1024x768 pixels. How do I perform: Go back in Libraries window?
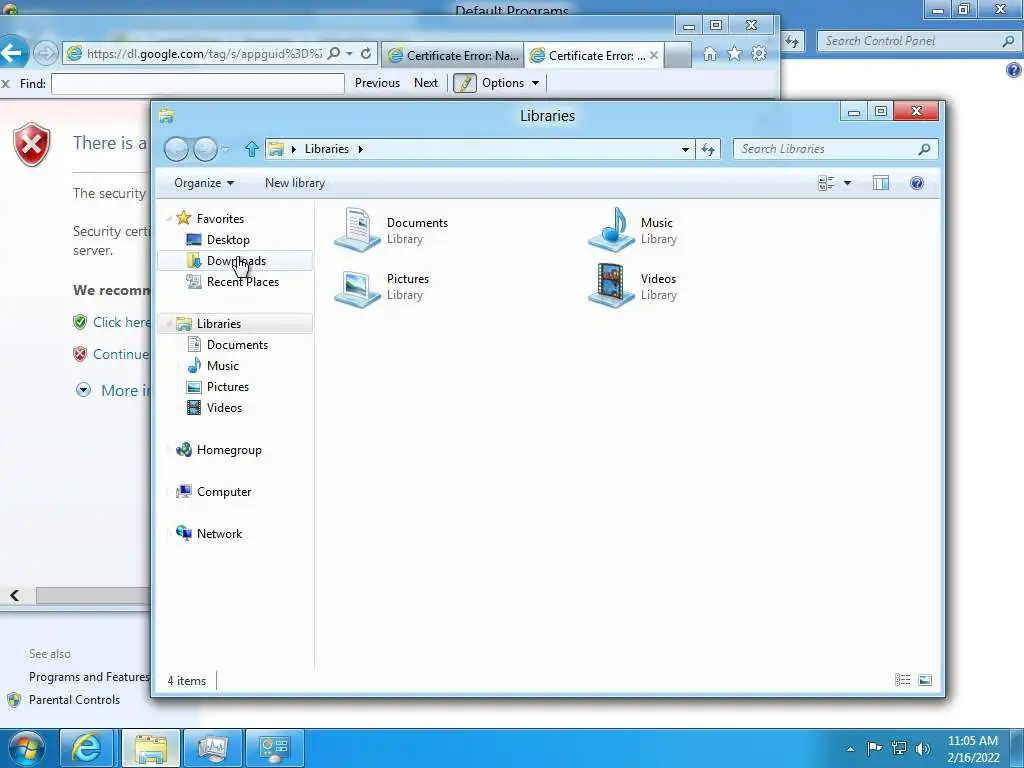[176, 150]
